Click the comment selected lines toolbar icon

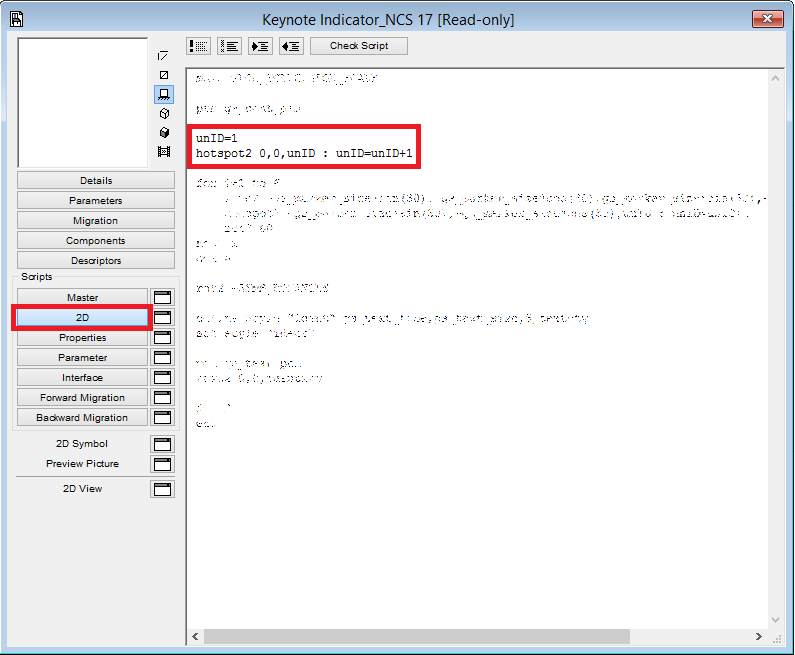tap(199, 46)
